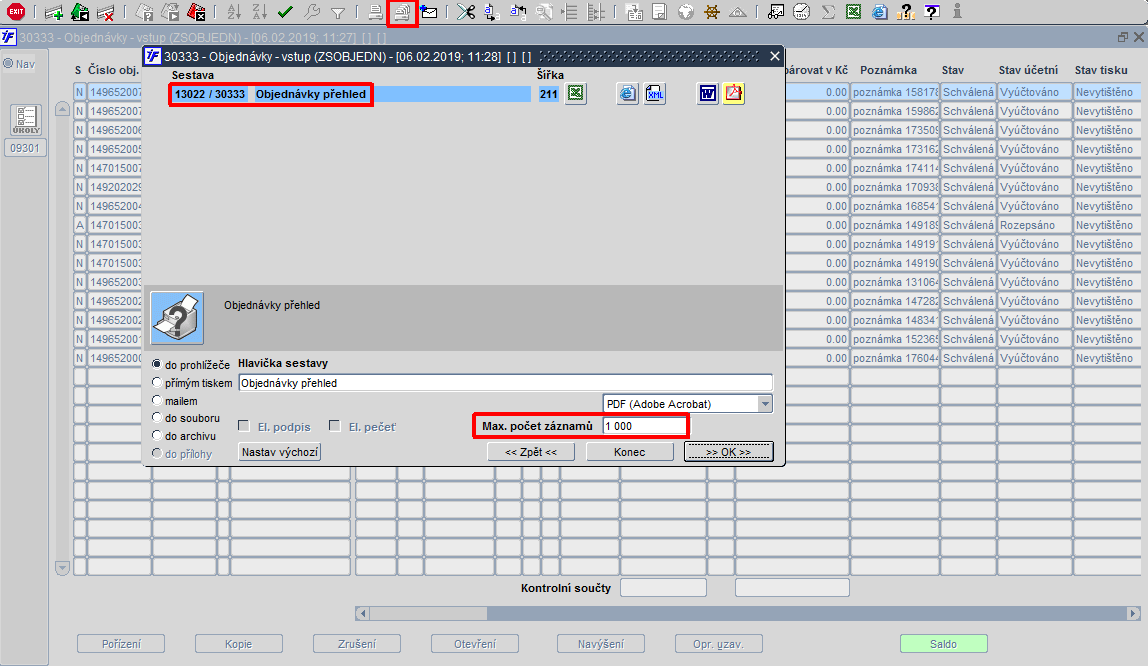The width and height of the screenshot is (1148, 666).
Task: Export report to Word in dialog
Action: click(707, 94)
